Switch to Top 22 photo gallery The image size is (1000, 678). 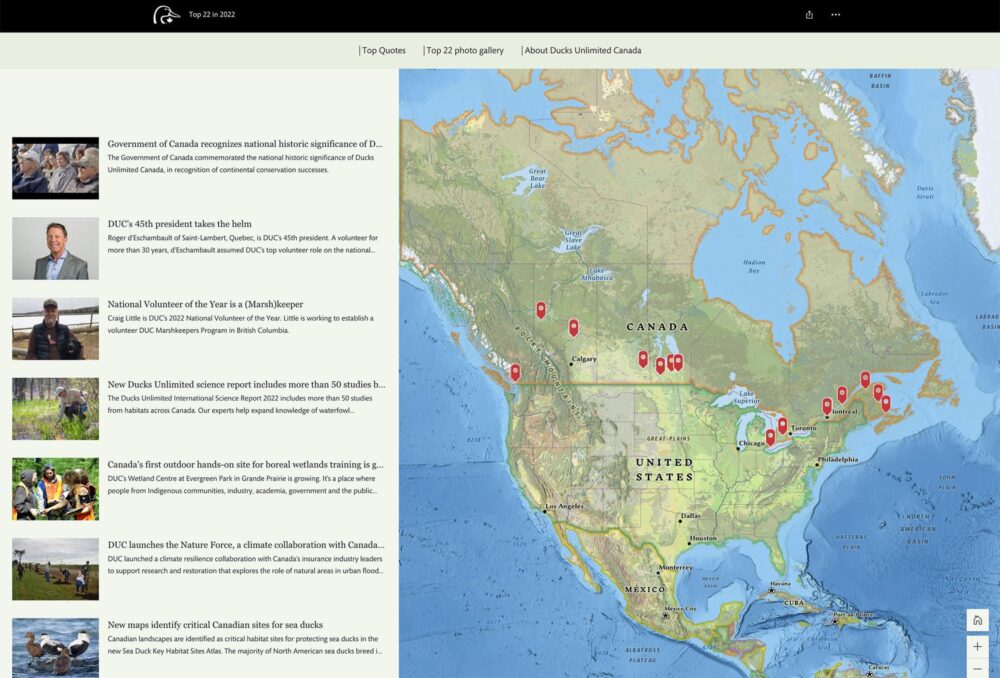(x=465, y=50)
